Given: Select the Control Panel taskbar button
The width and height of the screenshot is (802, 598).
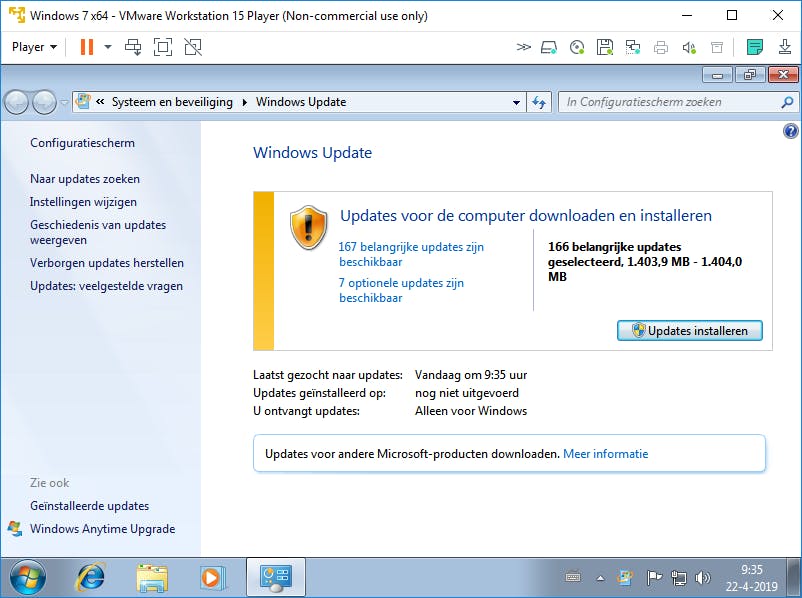Looking at the screenshot, I should point(276,577).
